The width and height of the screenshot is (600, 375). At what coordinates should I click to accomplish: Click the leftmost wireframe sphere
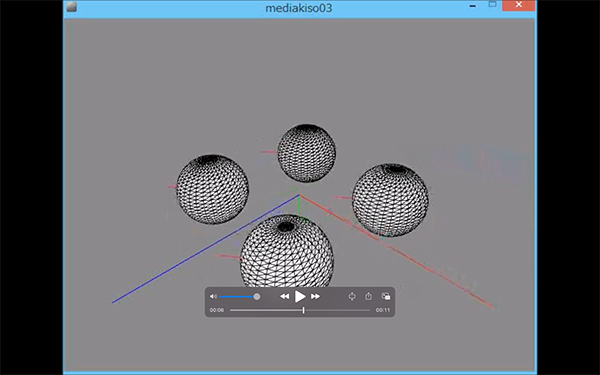tap(212, 189)
